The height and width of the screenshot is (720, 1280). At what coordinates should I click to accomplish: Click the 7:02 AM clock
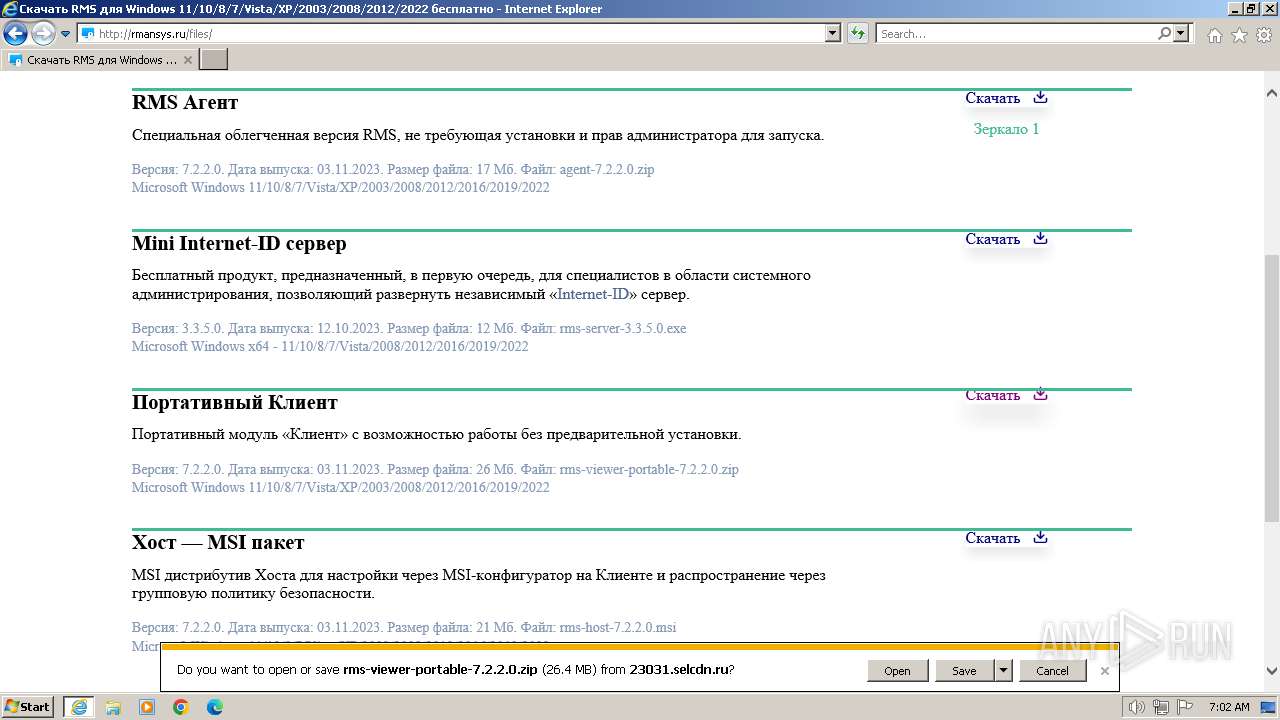[1228, 707]
